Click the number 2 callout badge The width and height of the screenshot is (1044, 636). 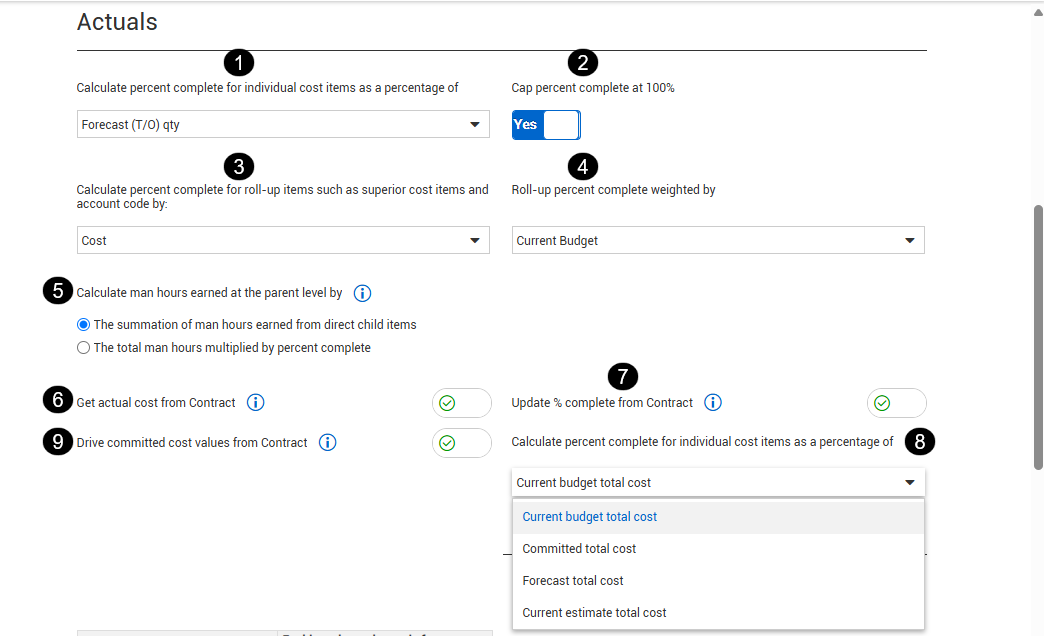pos(582,63)
